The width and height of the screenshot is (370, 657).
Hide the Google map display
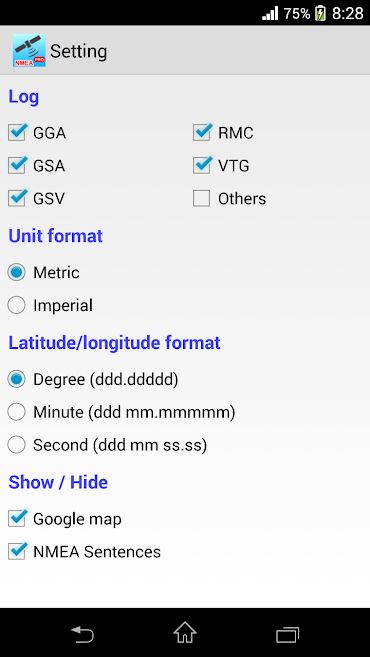[17, 519]
